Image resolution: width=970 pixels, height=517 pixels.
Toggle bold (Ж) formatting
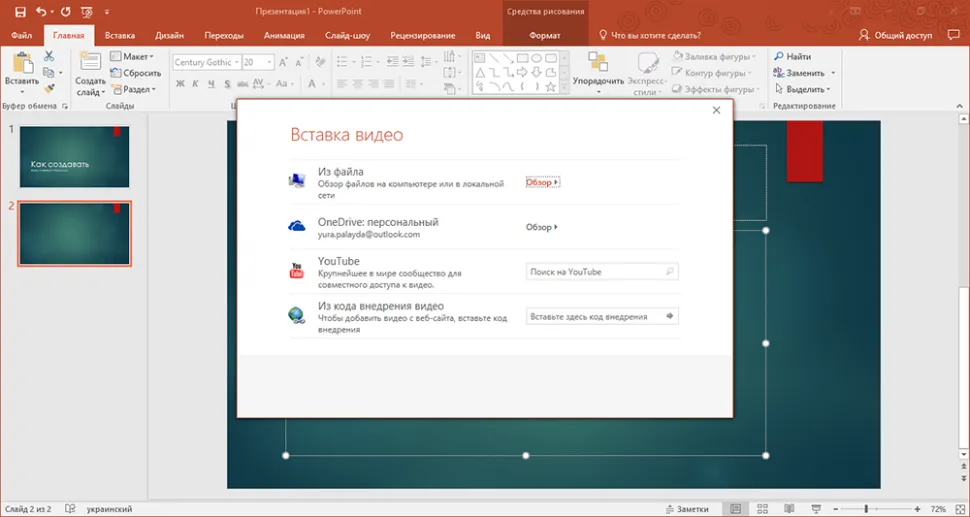180,83
